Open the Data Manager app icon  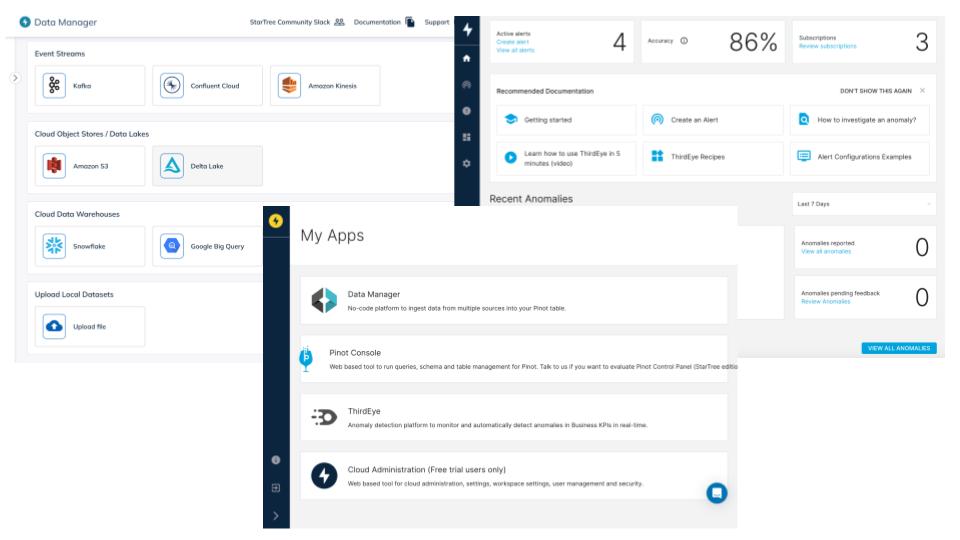324,301
